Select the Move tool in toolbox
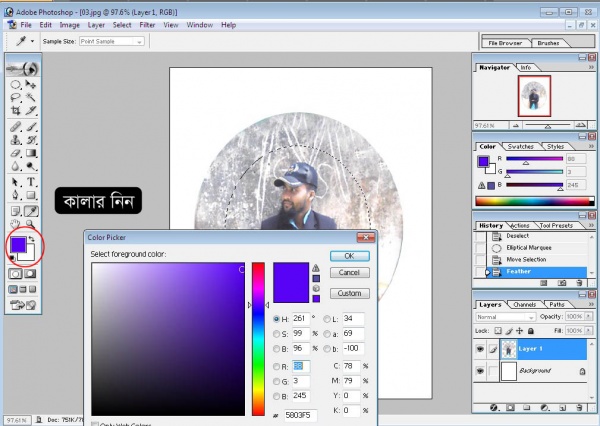Viewport: 600px width, 426px height. point(31,84)
